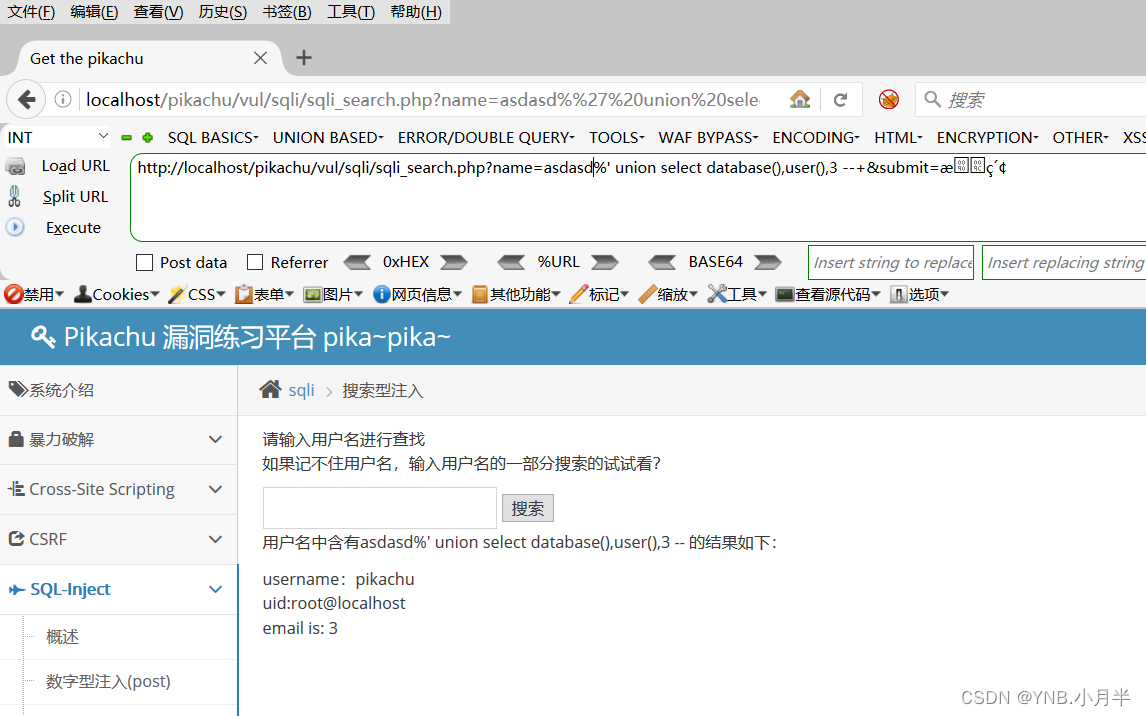Image resolution: width=1146 pixels, height=716 pixels.
Task: Click left arrow beside 0xHEX
Action: 357,262
